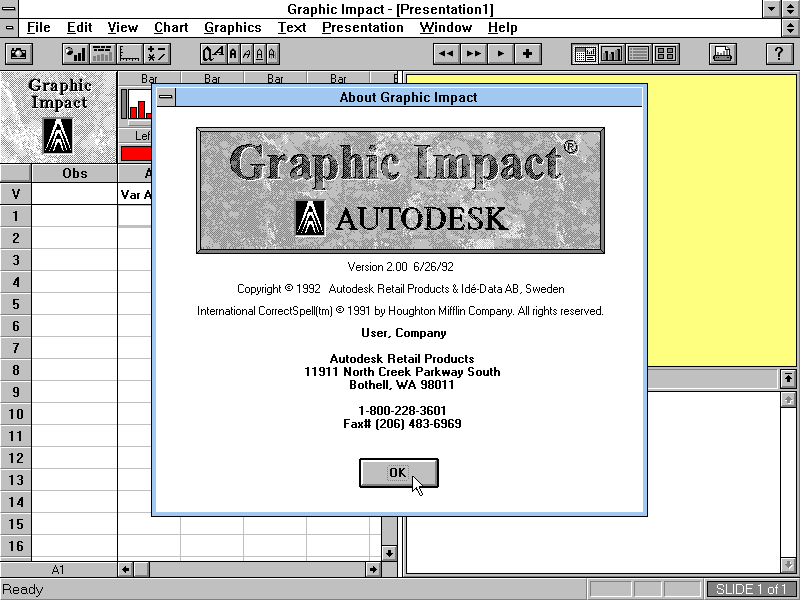Image resolution: width=800 pixels, height=600 pixels.
Task: Select row header 5
Action: tap(16, 304)
